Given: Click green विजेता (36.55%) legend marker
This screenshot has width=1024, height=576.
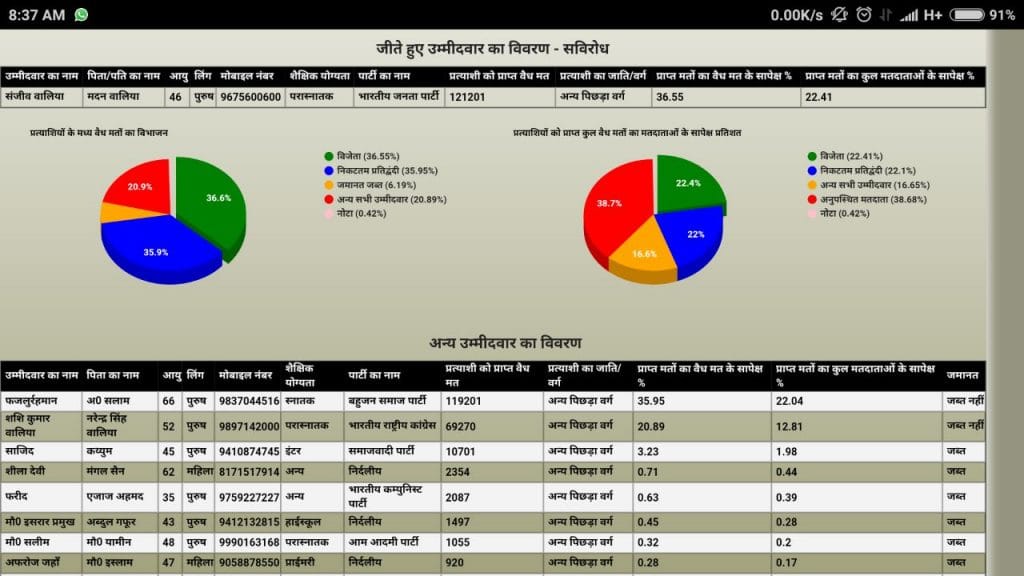Looking at the screenshot, I should pos(328,157).
